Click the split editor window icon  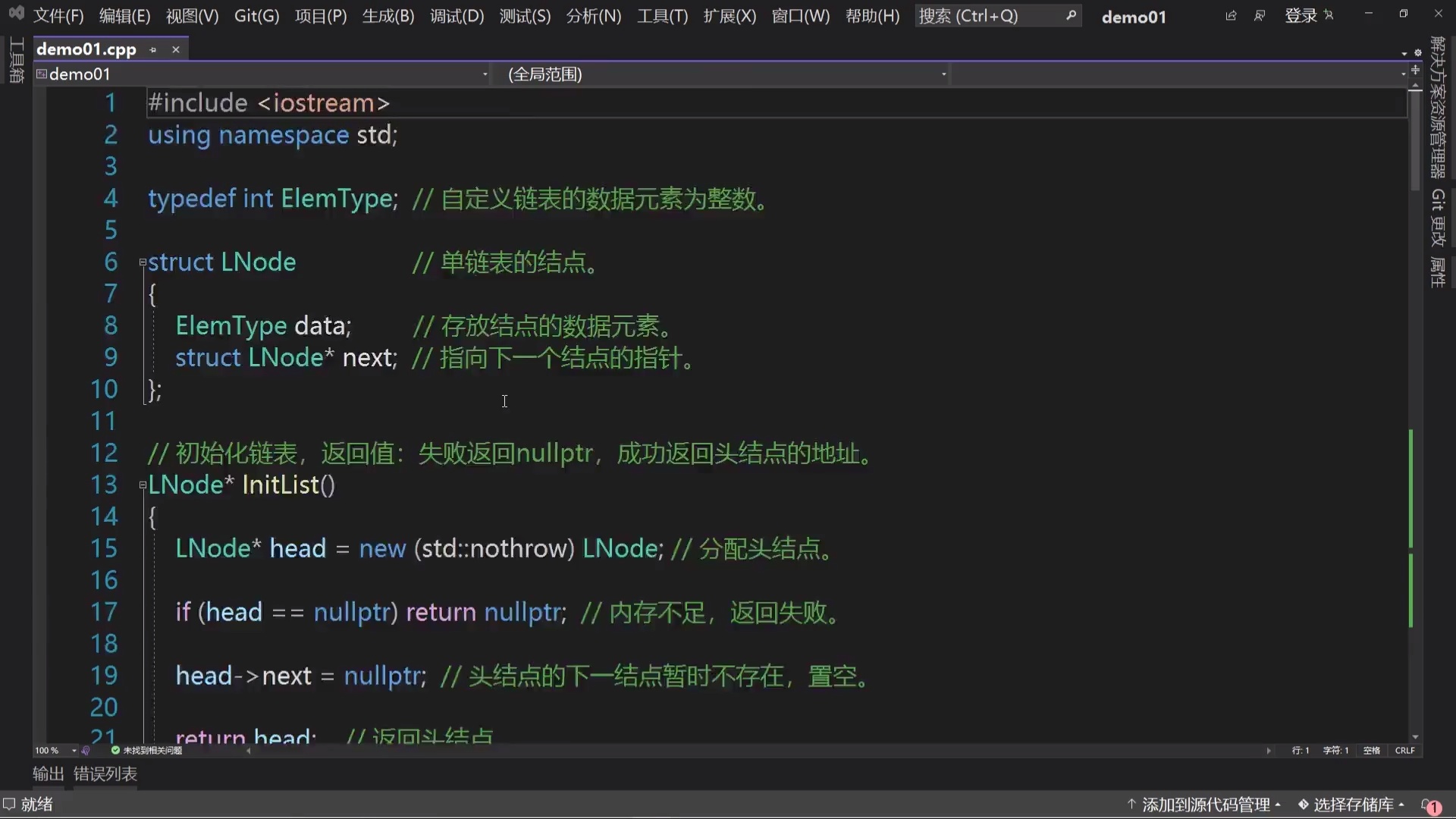pyautogui.click(x=1415, y=71)
